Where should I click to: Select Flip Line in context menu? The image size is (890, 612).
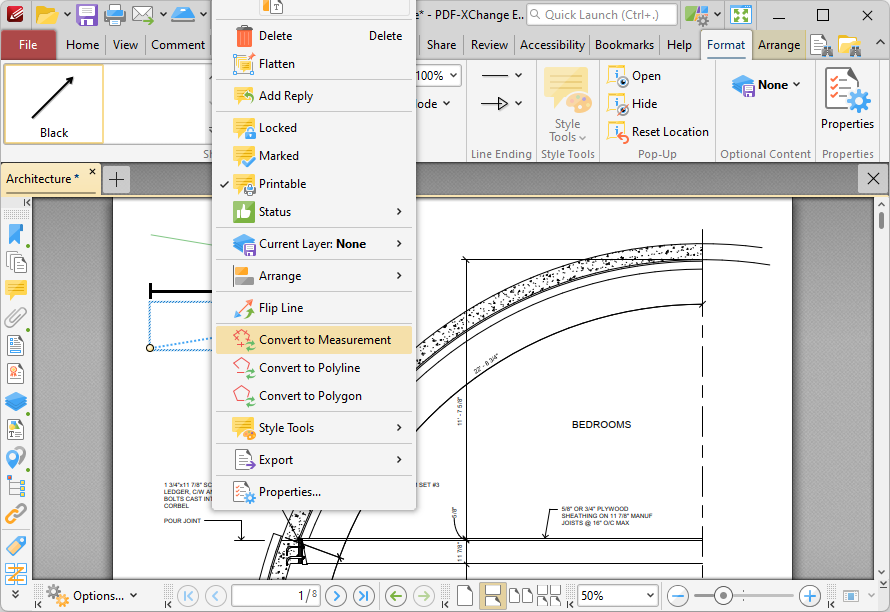[x=313, y=308]
